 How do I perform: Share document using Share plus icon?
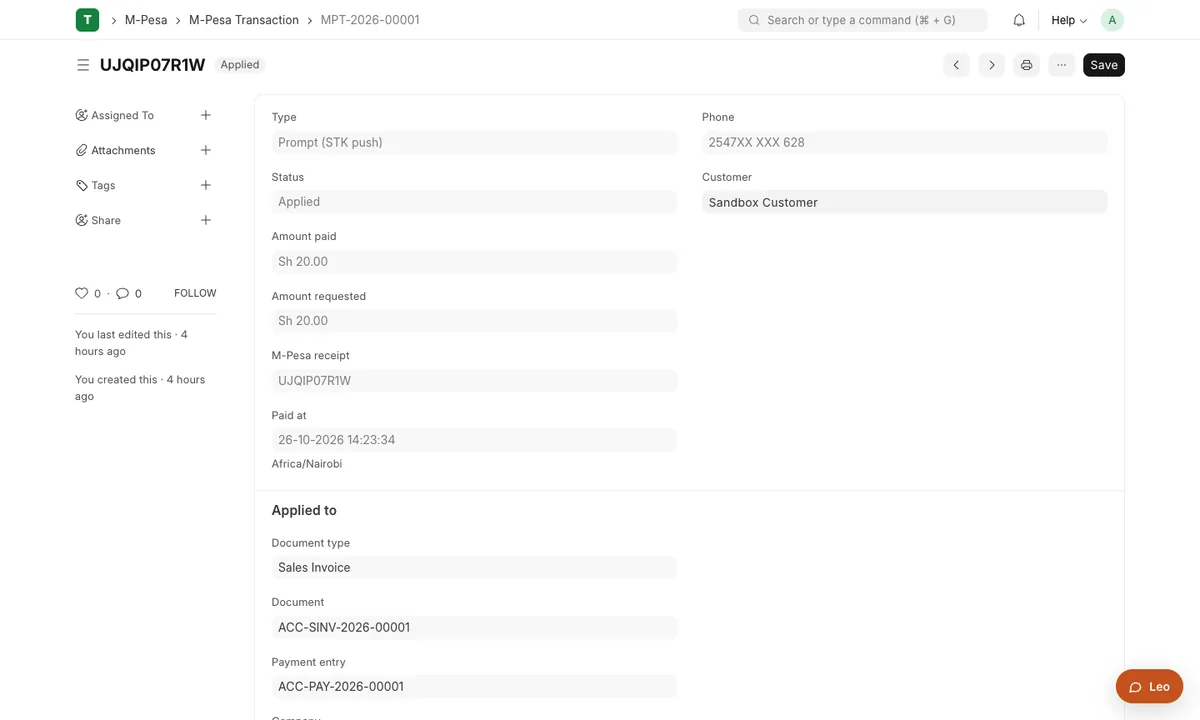(x=206, y=220)
